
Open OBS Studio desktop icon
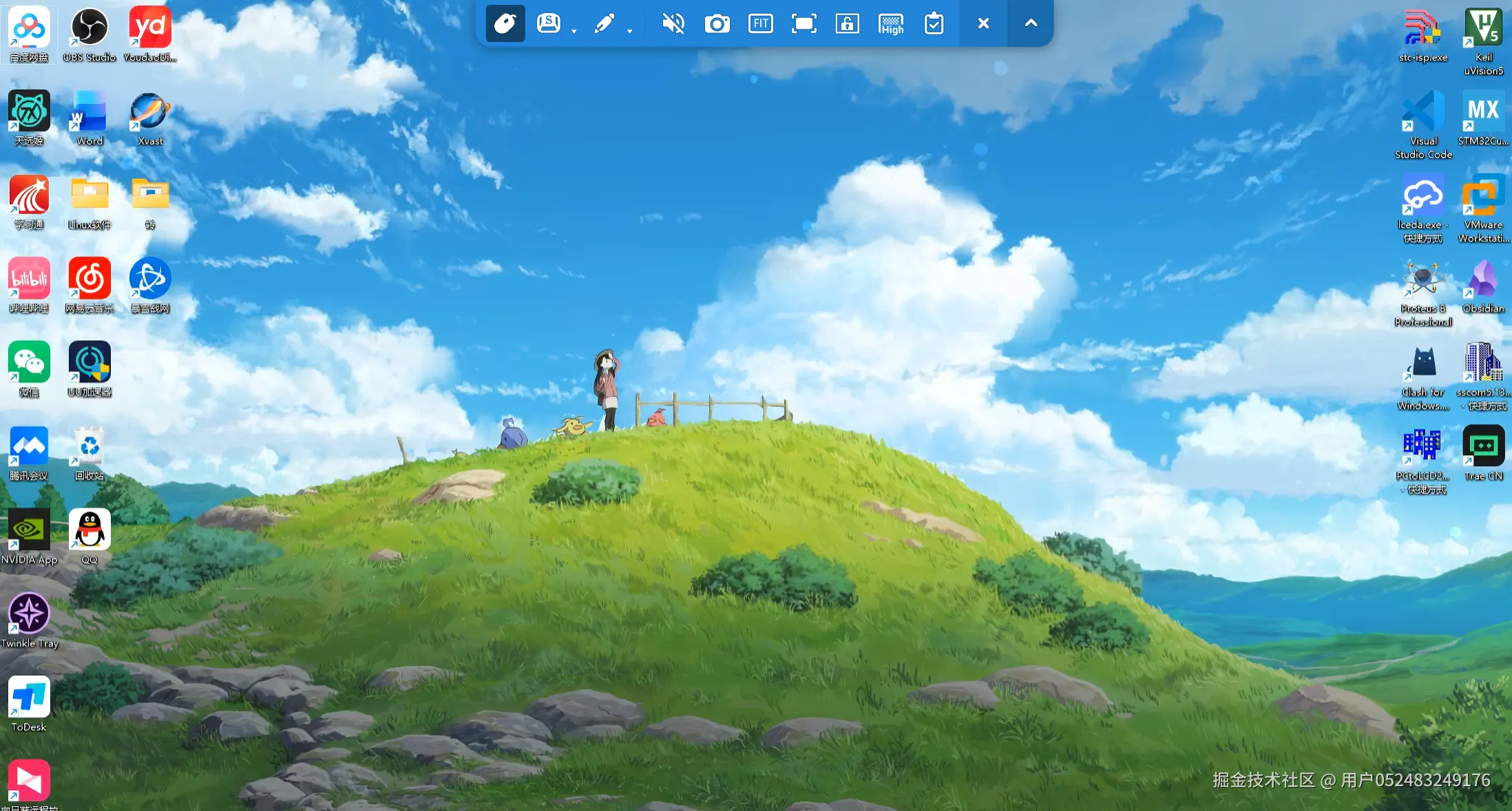point(90,28)
